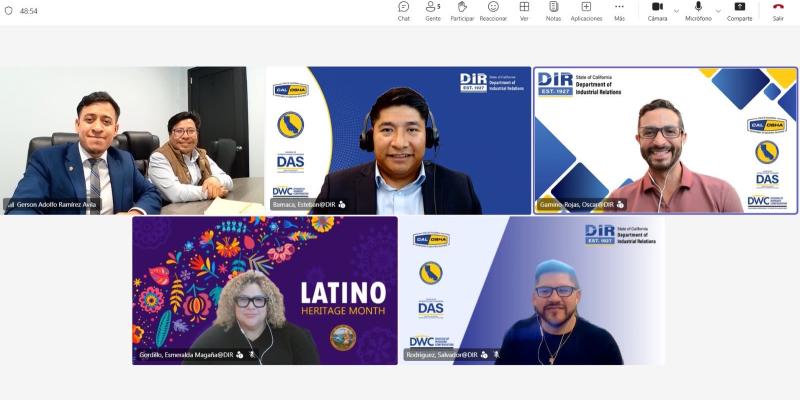The image size is (800, 400).
Task: Click signal icon beside Gerson Adolfo name
Action: point(10,205)
